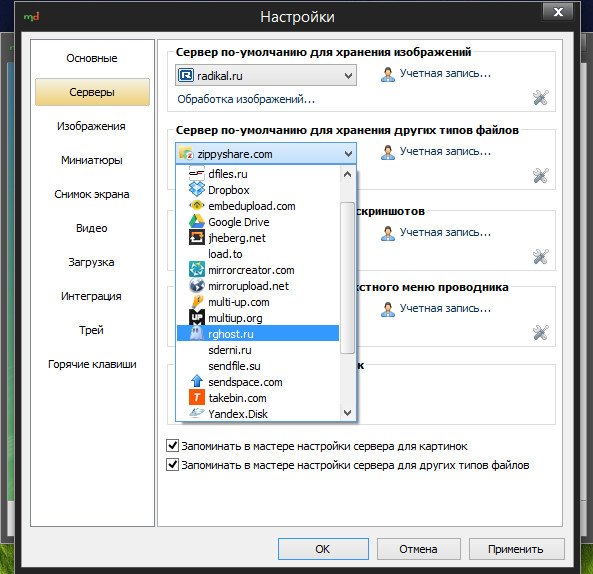
Task: Choose the Google Drive icon entry
Action: 196,222
